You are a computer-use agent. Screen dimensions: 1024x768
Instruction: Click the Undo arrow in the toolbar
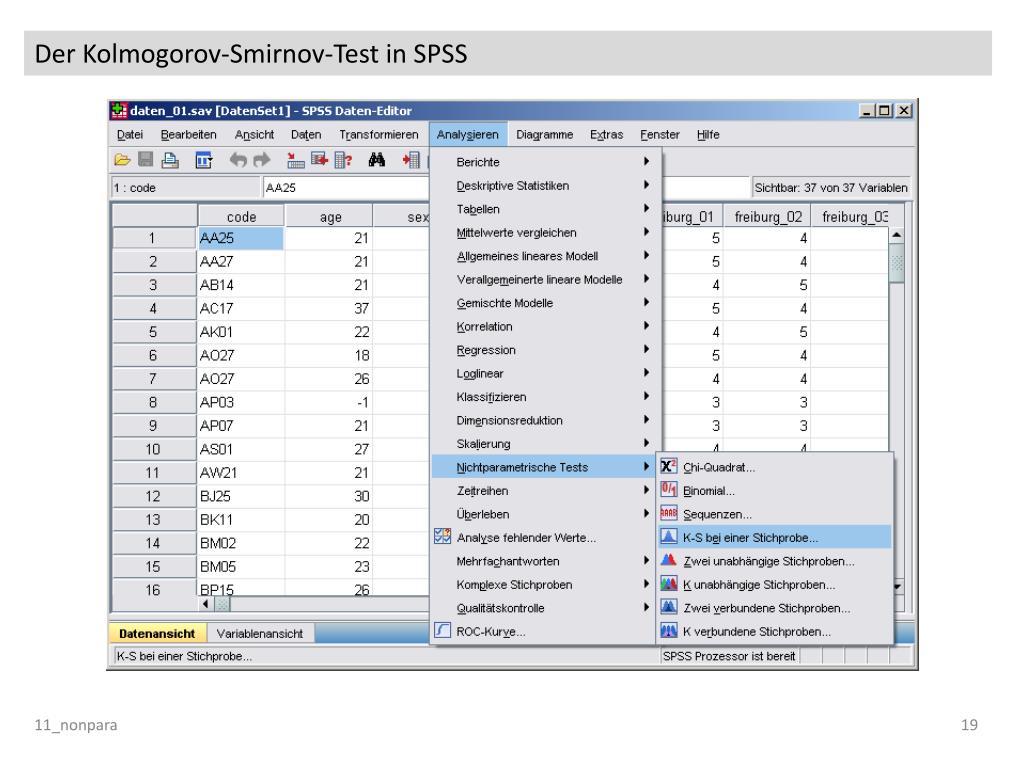coord(238,160)
